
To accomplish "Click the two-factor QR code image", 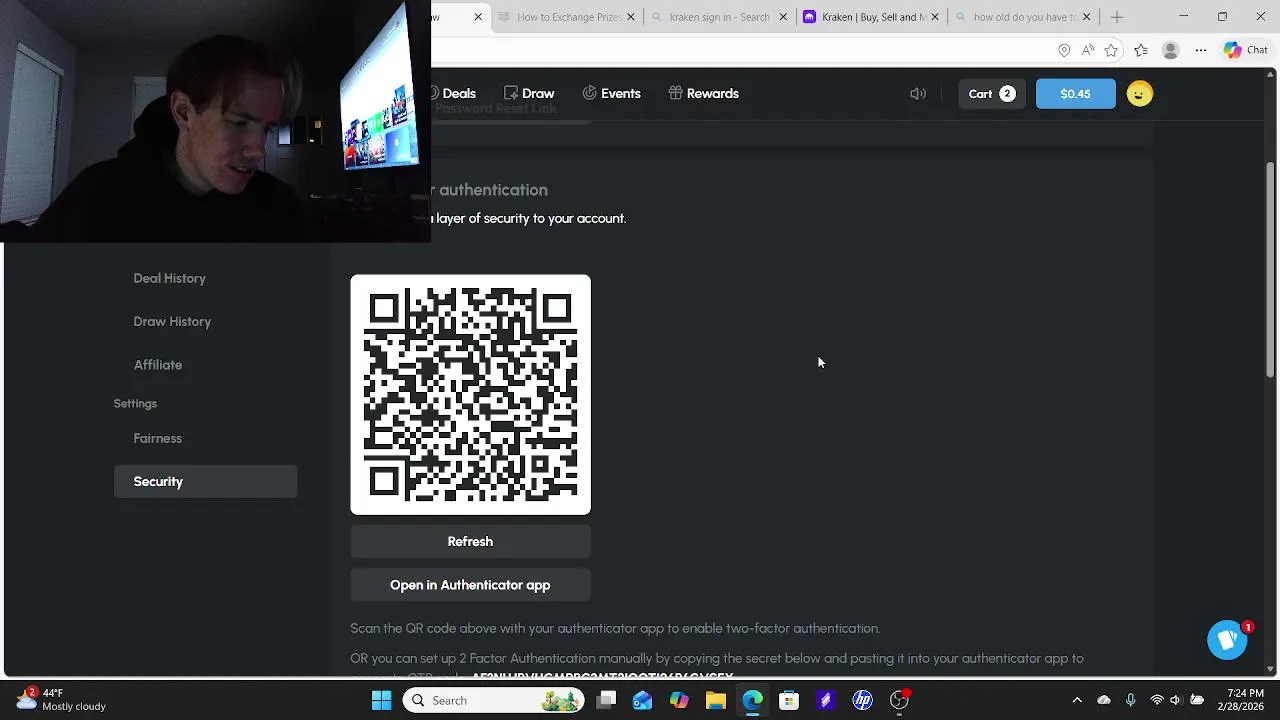I will (x=470, y=395).
